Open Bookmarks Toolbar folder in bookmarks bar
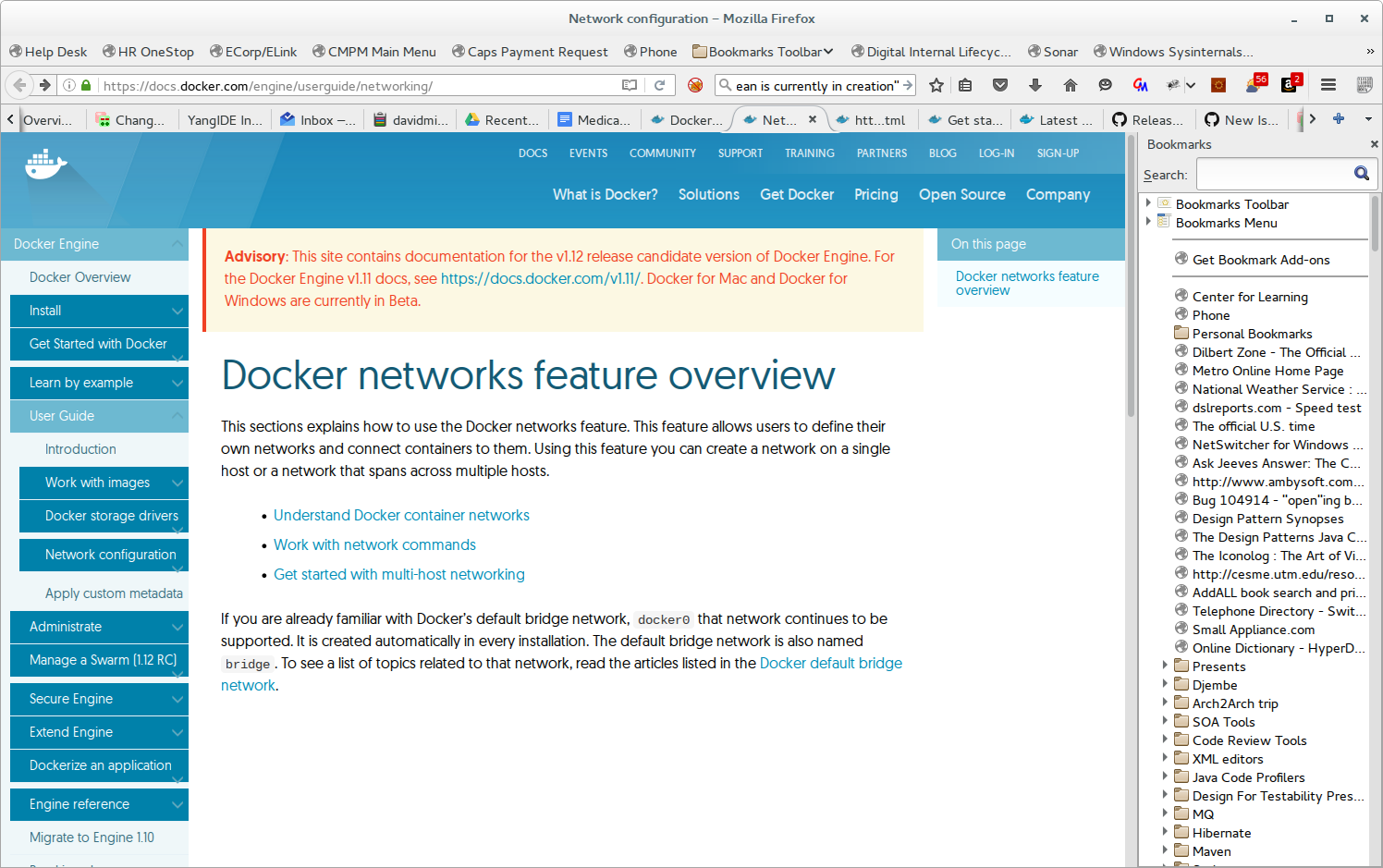The height and width of the screenshot is (868, 1383). tap(764, 52)
